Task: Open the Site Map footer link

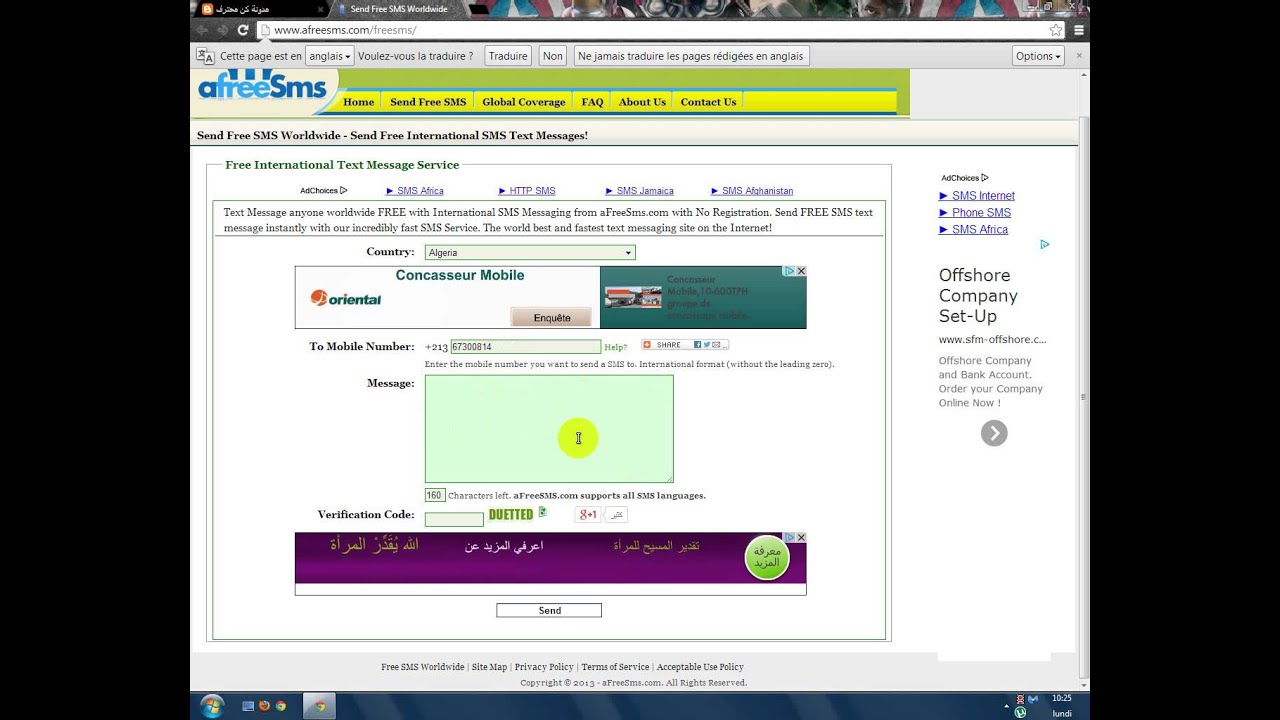Action: 489,667
